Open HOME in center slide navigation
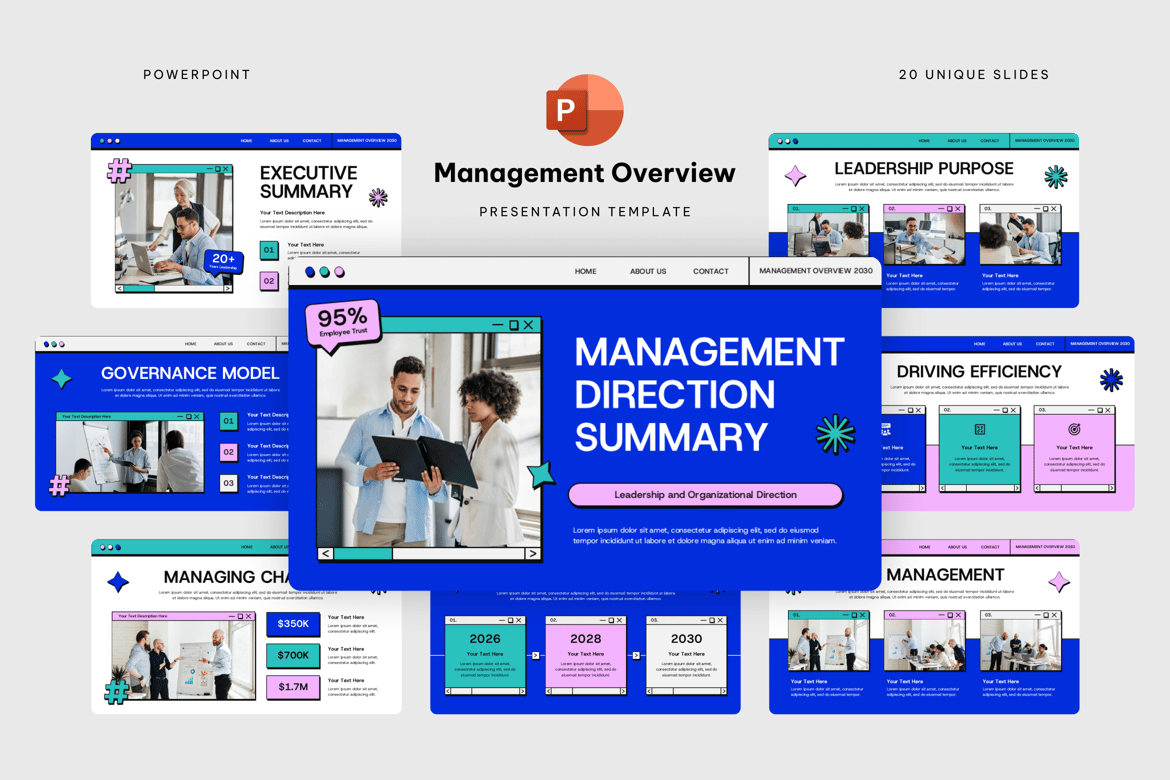The width and height of the screenshot is (1170, 780). pos(586,272)
